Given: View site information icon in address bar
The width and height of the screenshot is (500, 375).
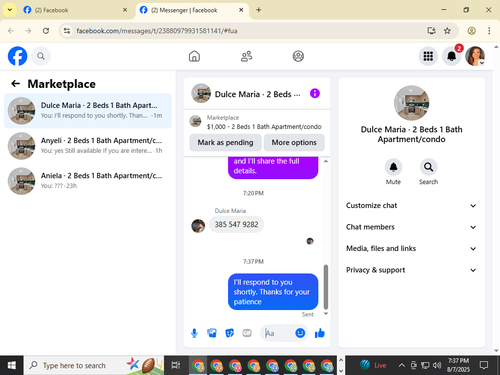Looking at the screenshot, I should pos(67,31).
